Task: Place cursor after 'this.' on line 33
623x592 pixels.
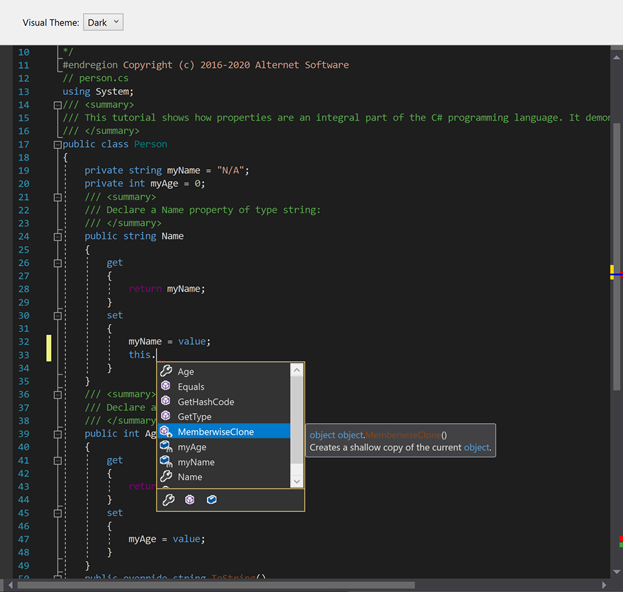Action: [x=157, y=355]
